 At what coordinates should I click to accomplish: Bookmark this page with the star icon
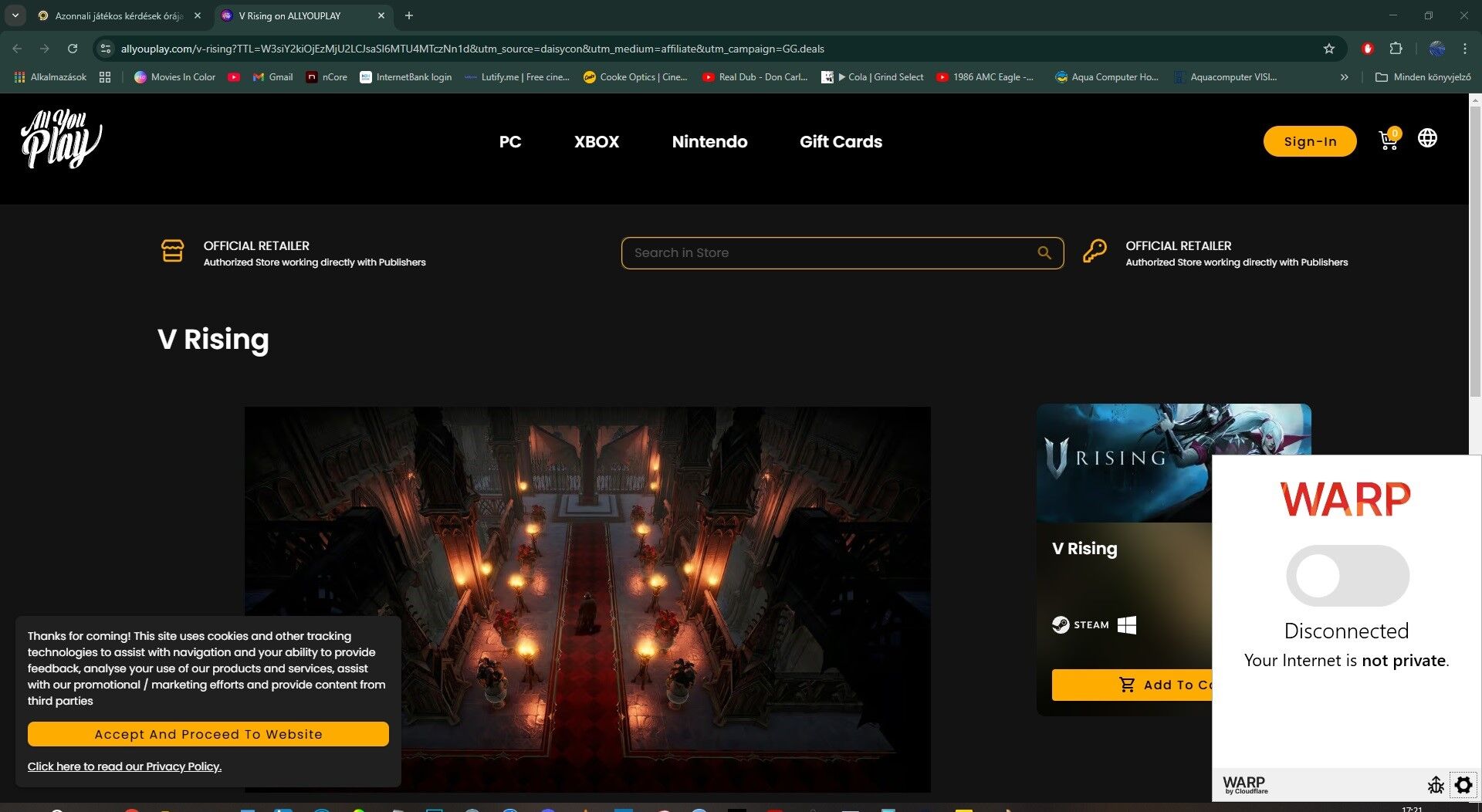pyautogui.click(x=1328, y=49)
